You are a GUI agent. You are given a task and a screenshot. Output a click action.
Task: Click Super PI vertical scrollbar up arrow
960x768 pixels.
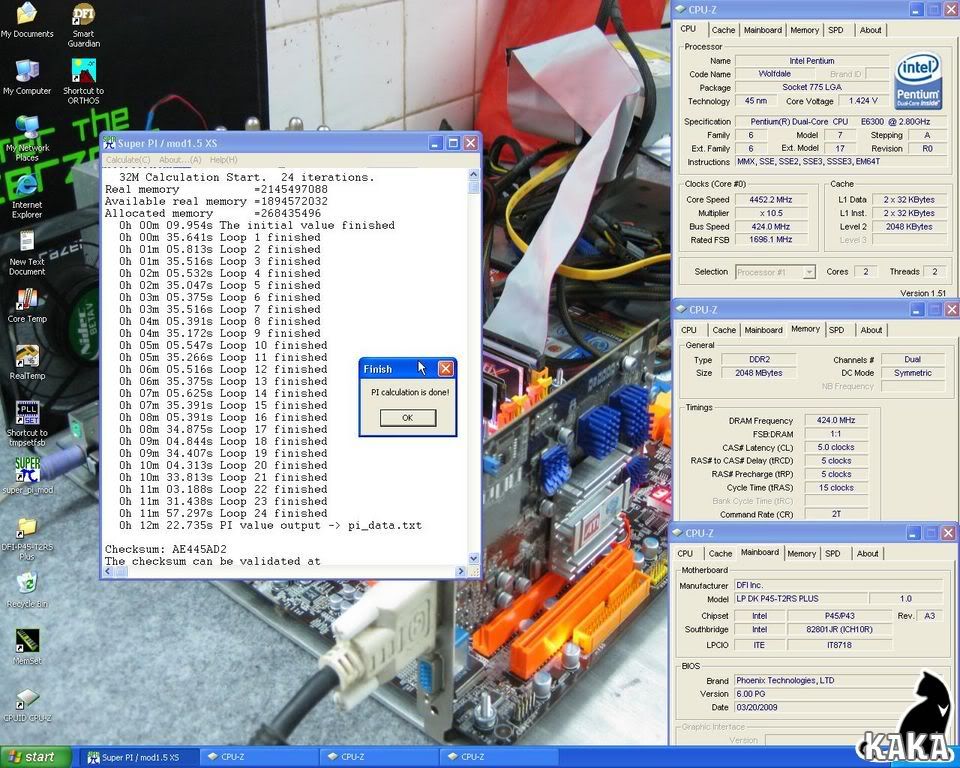click(x=473, y=175)
